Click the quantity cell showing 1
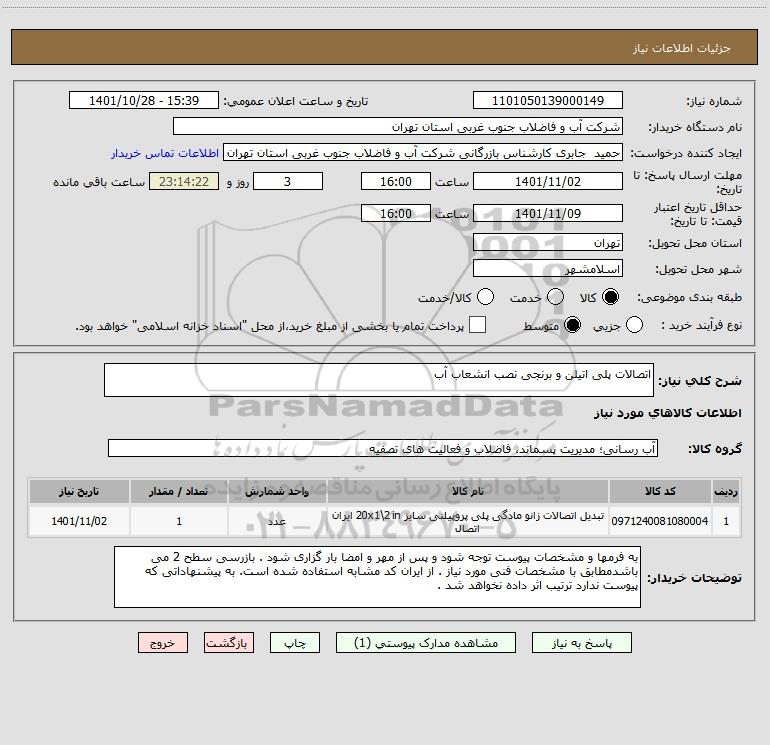This screenshot has width=770, height=745. pos(179,521)
